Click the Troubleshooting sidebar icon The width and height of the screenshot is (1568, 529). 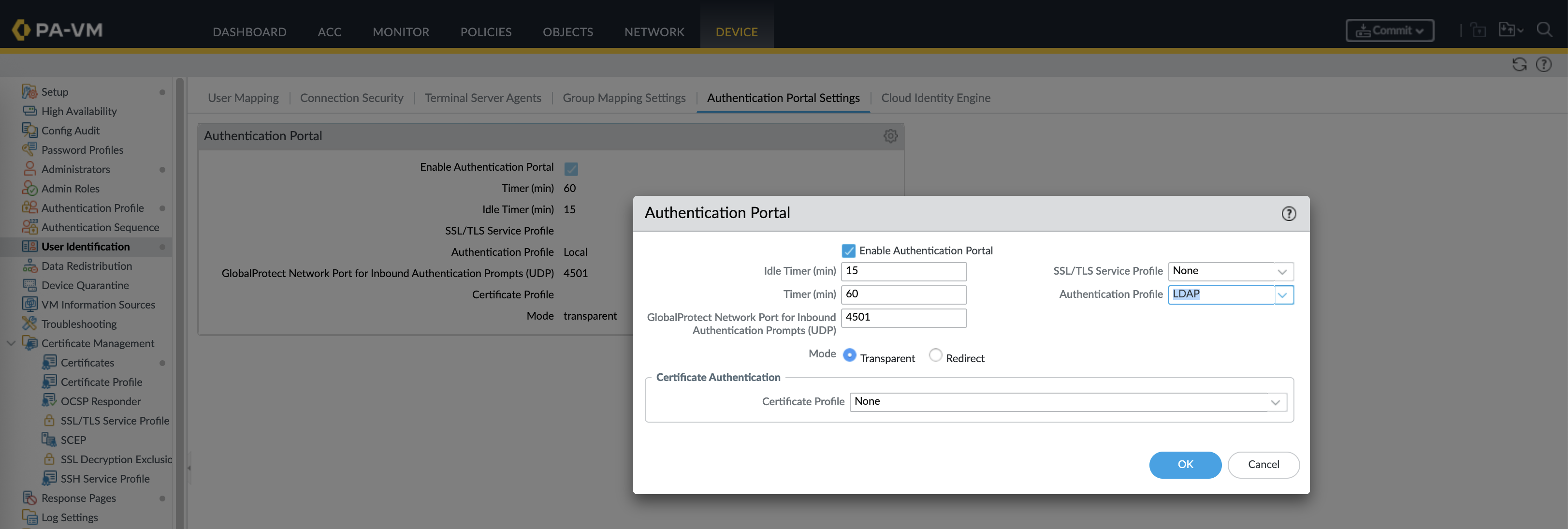click(x=29, y=324)
